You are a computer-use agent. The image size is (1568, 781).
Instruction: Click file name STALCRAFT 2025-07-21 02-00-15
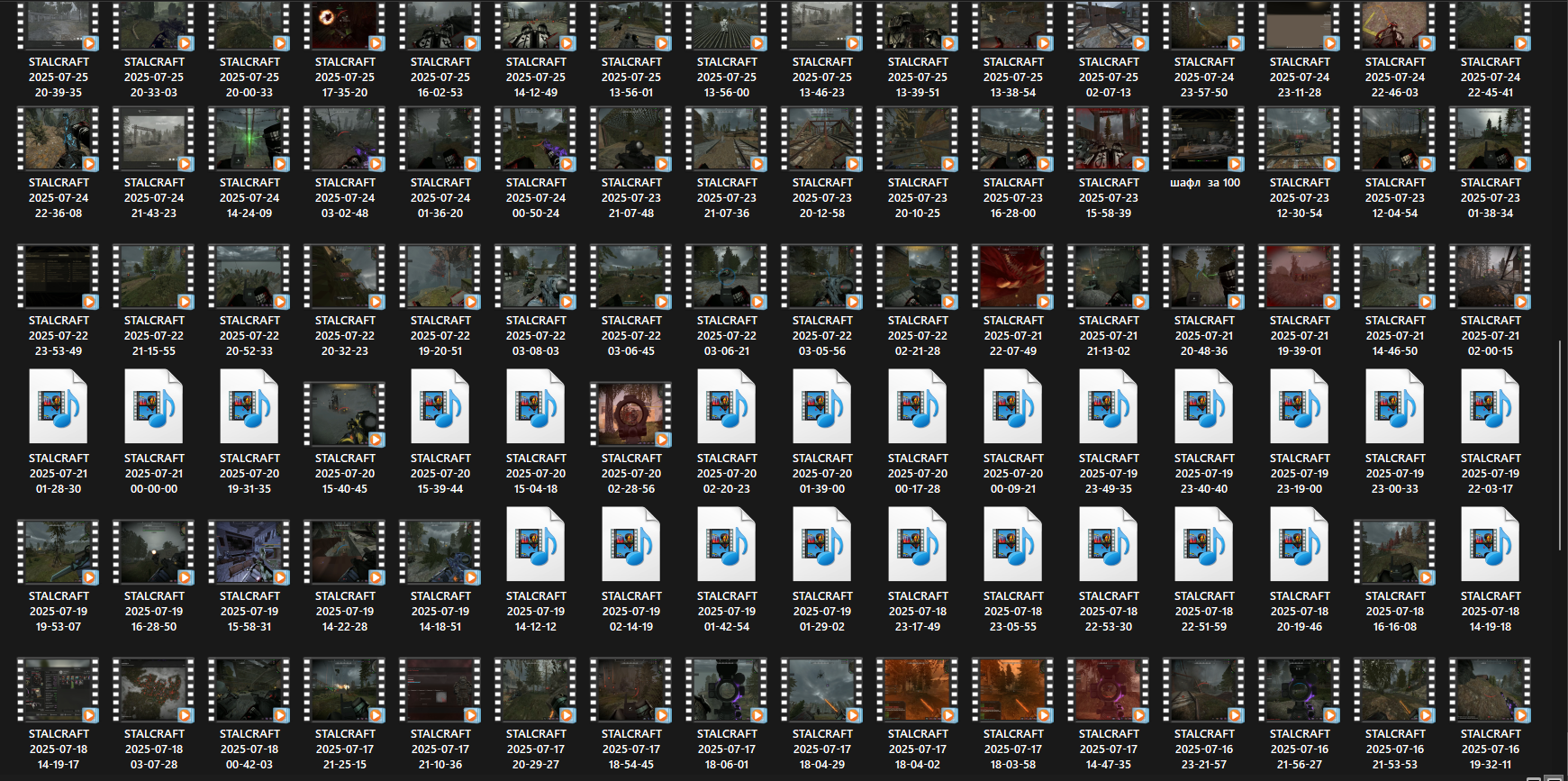click(x=1491, y=336)
